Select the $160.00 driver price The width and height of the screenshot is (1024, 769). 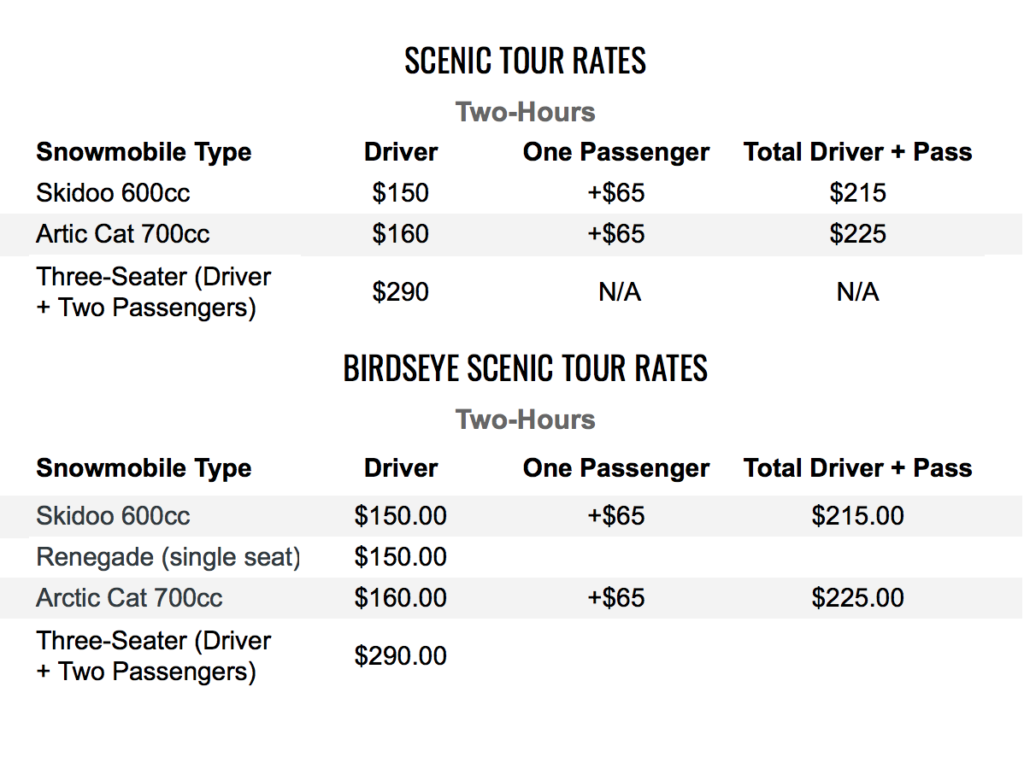(400, 598)
